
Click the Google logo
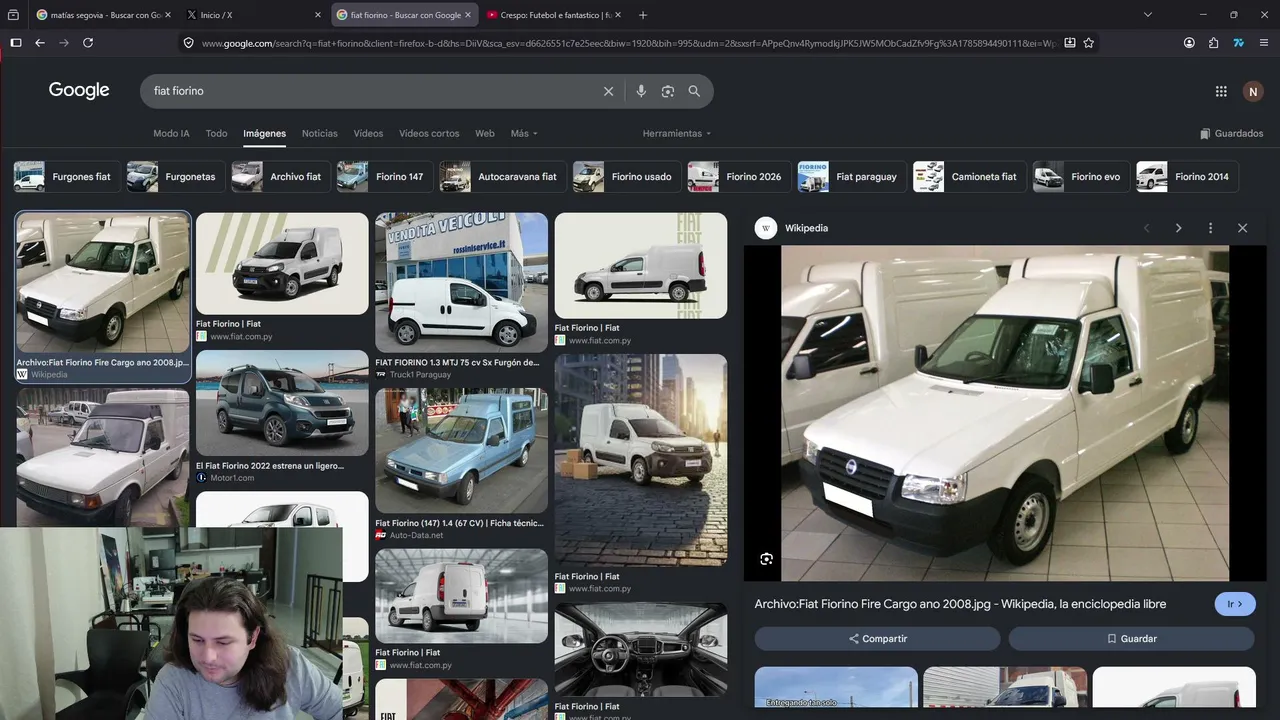79,91
